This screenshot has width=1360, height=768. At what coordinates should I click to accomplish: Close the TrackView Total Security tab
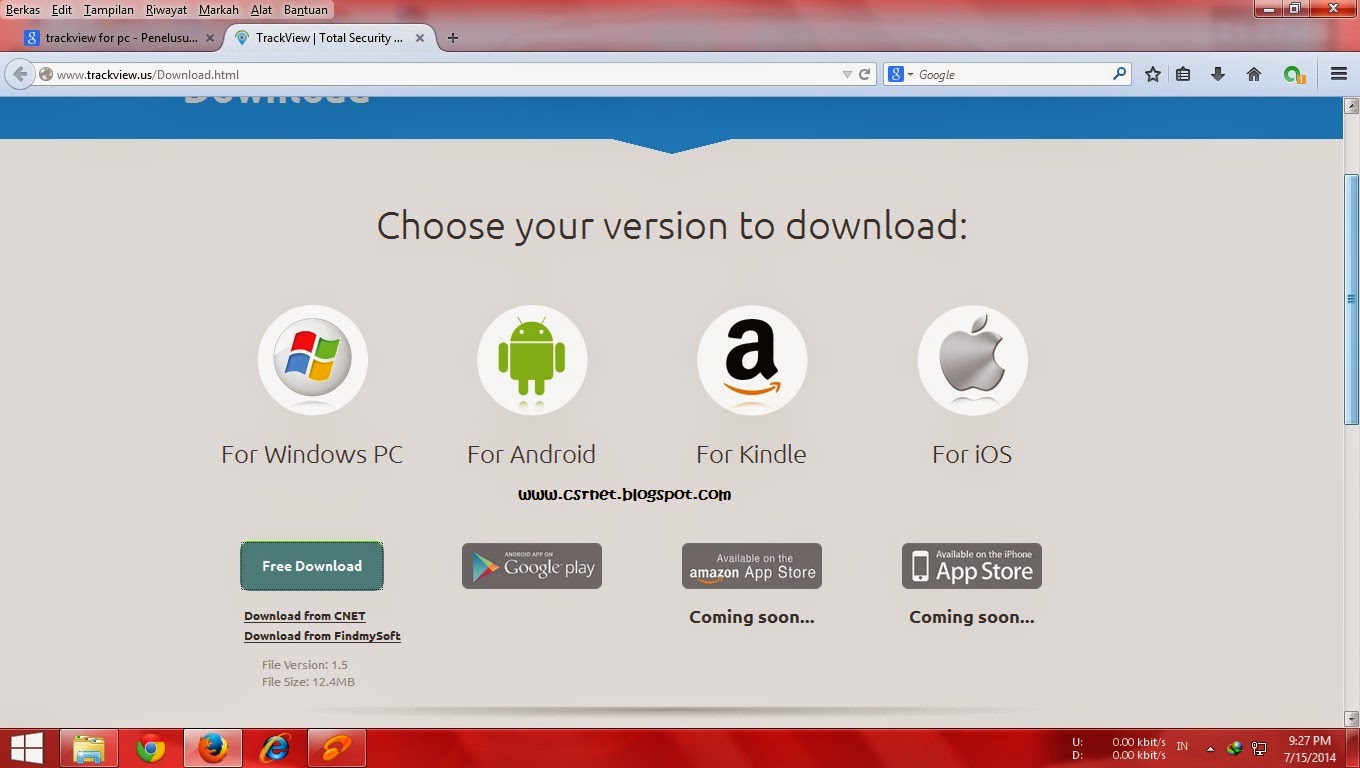click(420, 38)
